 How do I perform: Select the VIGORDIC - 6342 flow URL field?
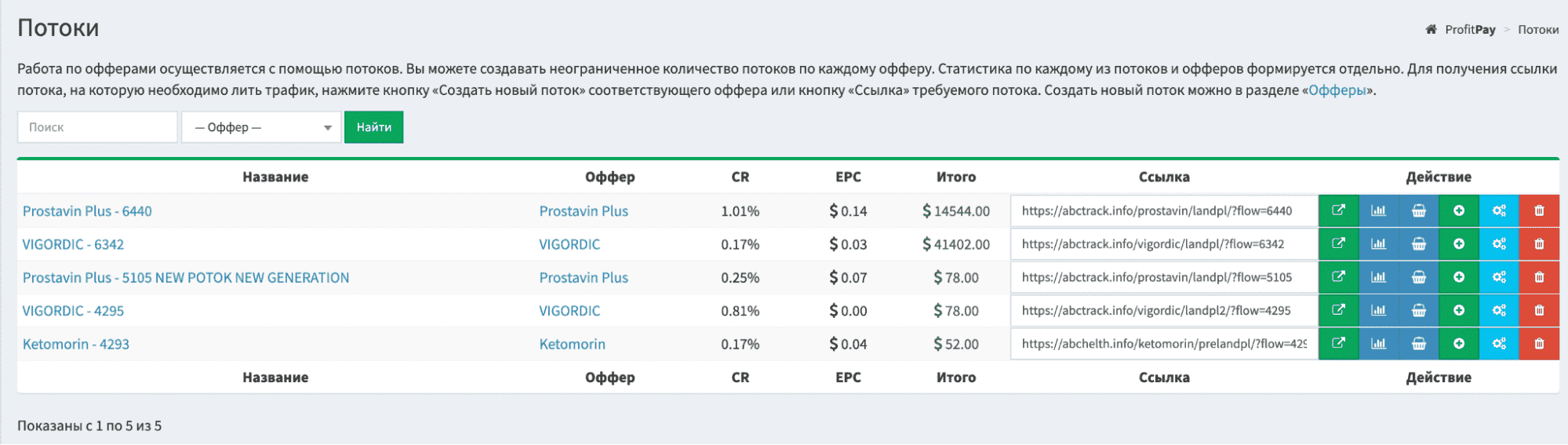tap(1163, 244)
